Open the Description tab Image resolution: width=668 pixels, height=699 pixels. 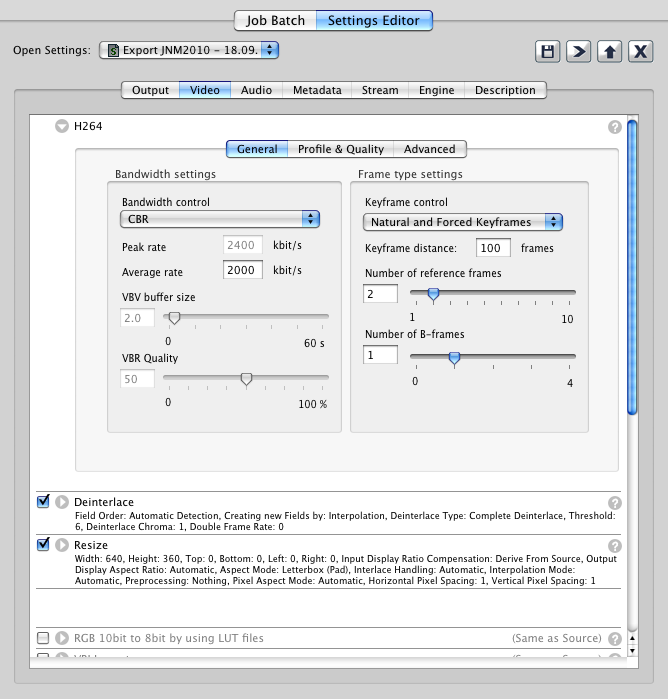505,90
